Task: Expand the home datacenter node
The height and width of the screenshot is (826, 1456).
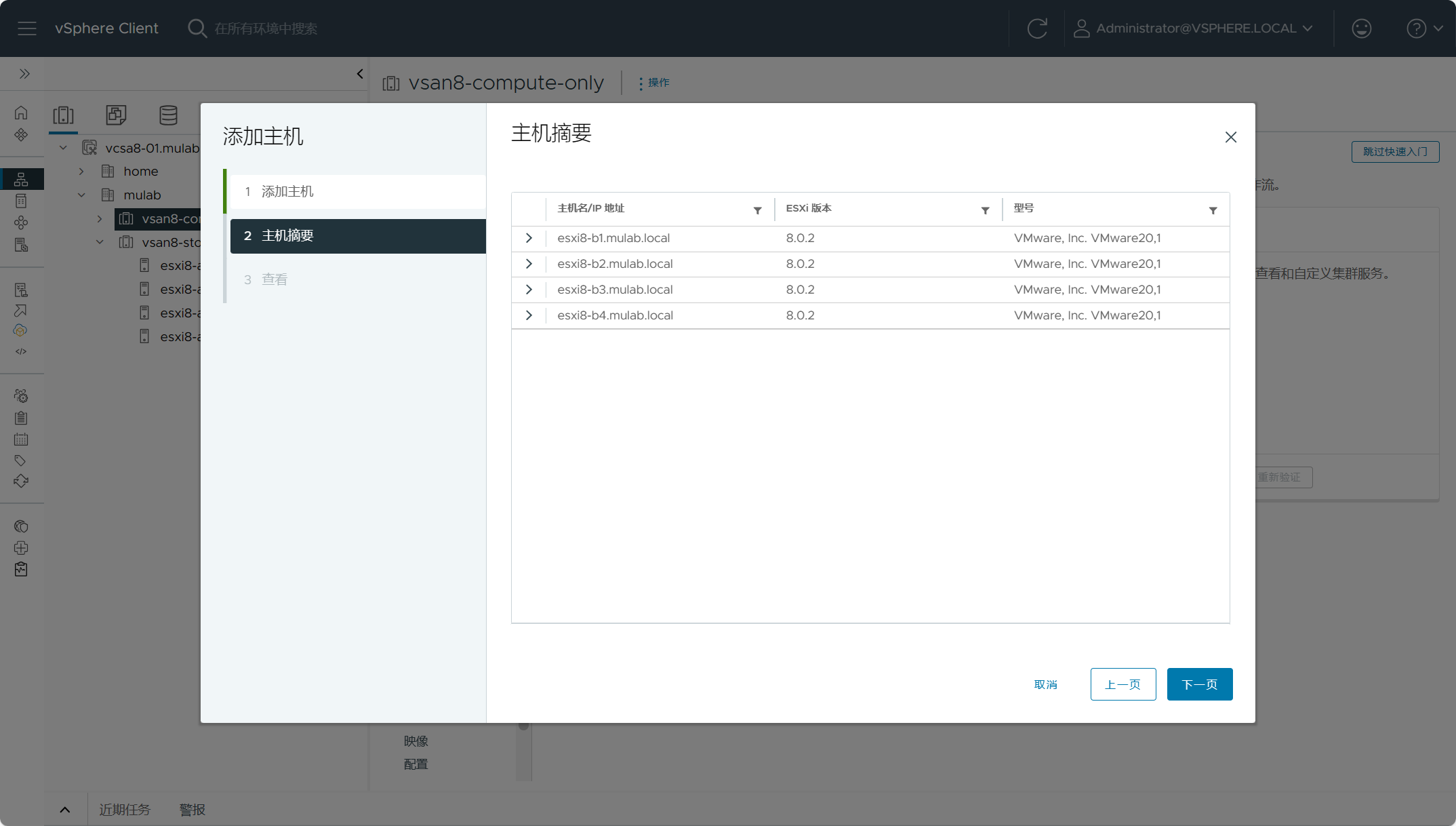Action: [x=81, y=172]
